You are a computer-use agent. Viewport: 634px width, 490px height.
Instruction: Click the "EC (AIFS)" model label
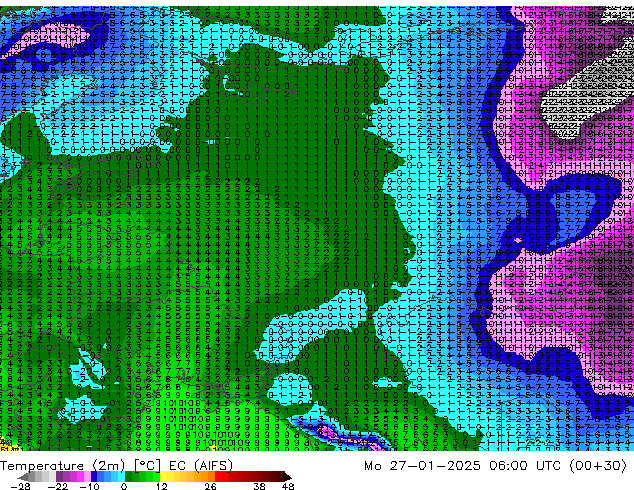pos(201,466)
